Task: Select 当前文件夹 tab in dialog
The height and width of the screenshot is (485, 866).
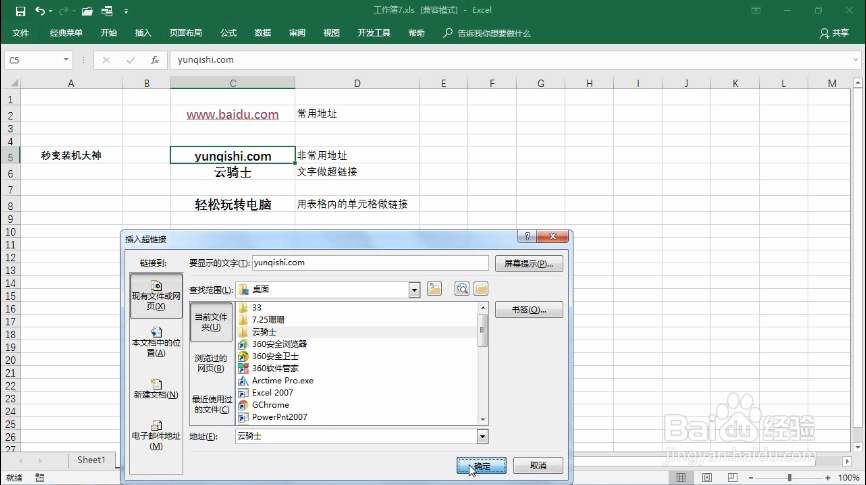Action: click(211, 321)
